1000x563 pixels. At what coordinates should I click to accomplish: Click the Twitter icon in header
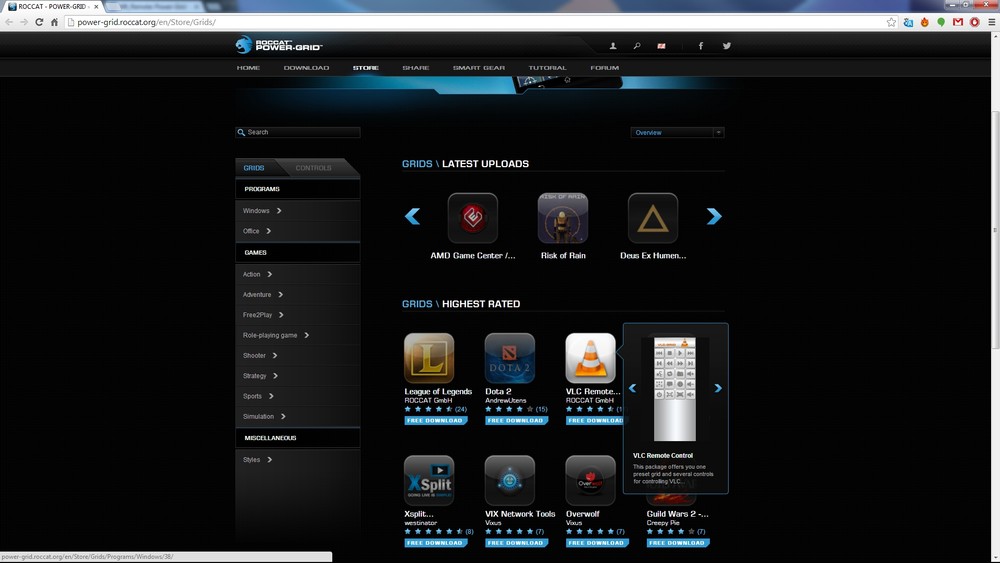pos(727,46)
